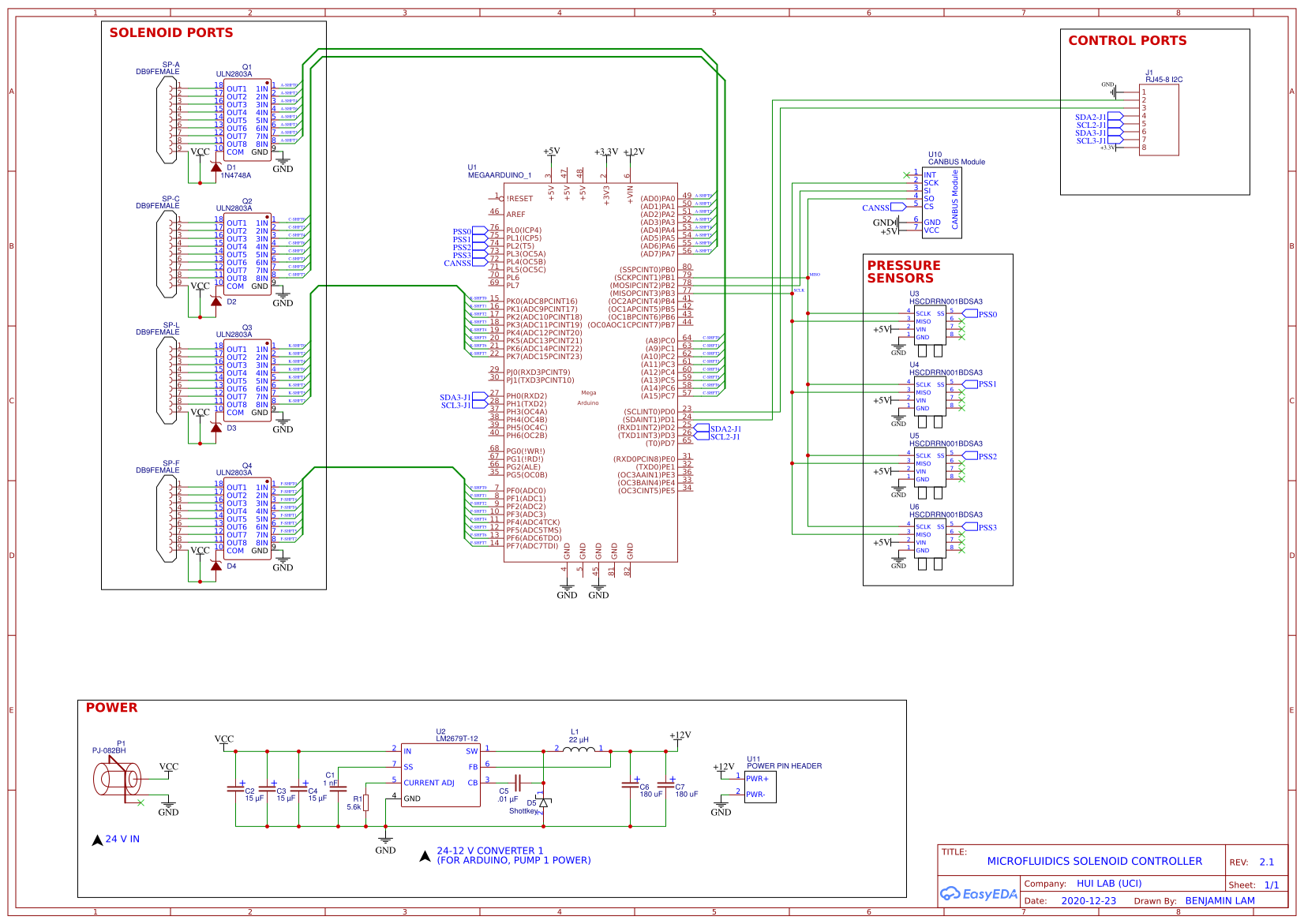The image size is (1304, 924).
Task: Select the P1 PJ-082BH power jack symbol
Action: [117, 777]
